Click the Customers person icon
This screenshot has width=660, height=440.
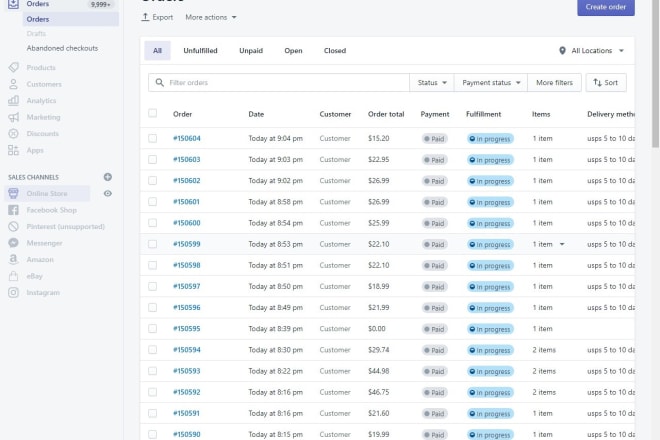tap(13, 84)
